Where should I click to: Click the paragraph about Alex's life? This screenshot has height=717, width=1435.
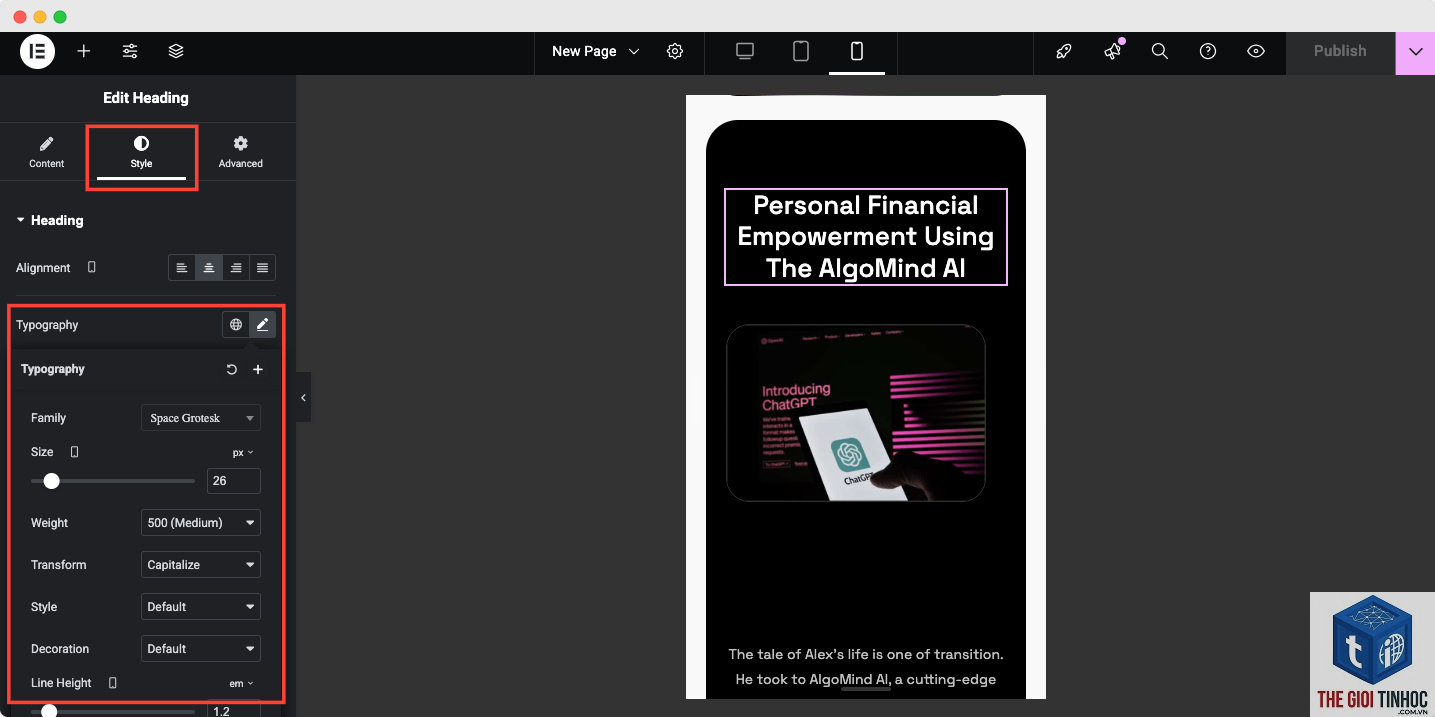(x=866, y=667)
